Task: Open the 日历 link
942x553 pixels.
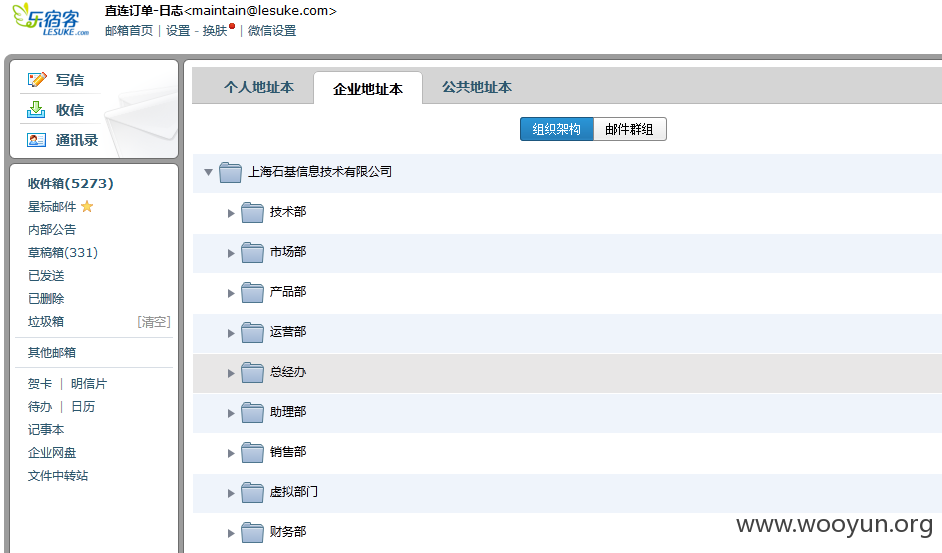Action: coord(83,406)
